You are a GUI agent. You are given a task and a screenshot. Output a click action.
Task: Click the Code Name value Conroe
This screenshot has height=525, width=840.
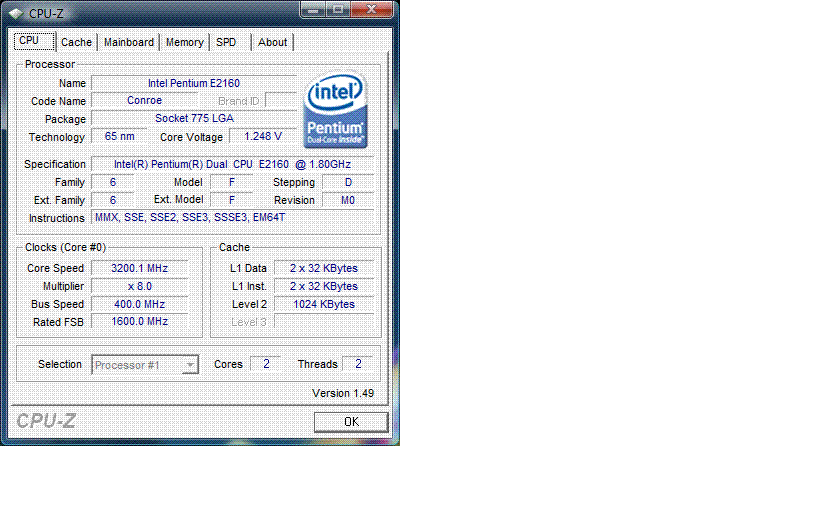pos(145,100)
